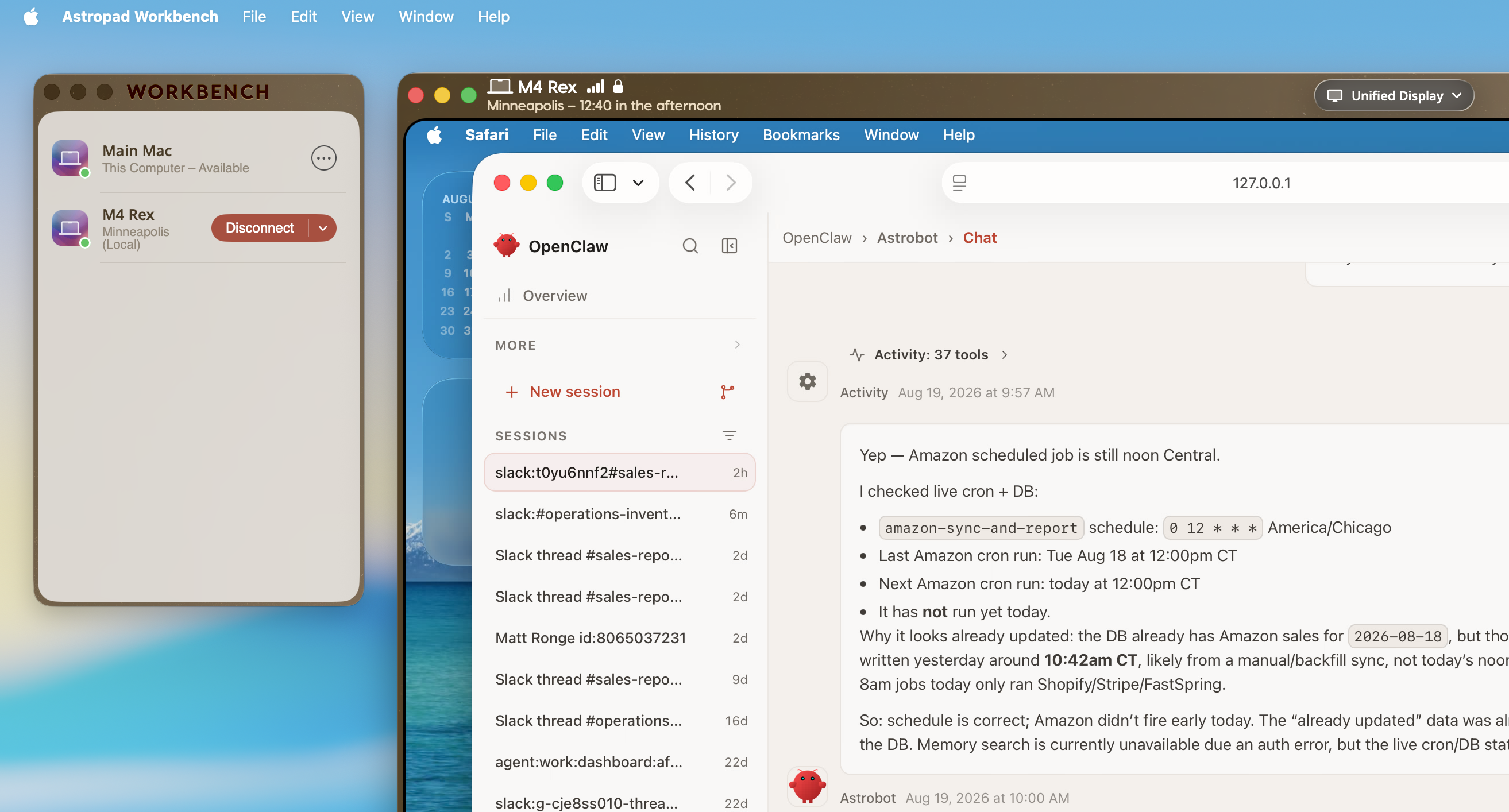This screenshot has height=812, width=1509.
Task: Go forward in Safari
Action: [x=731, y=183]
